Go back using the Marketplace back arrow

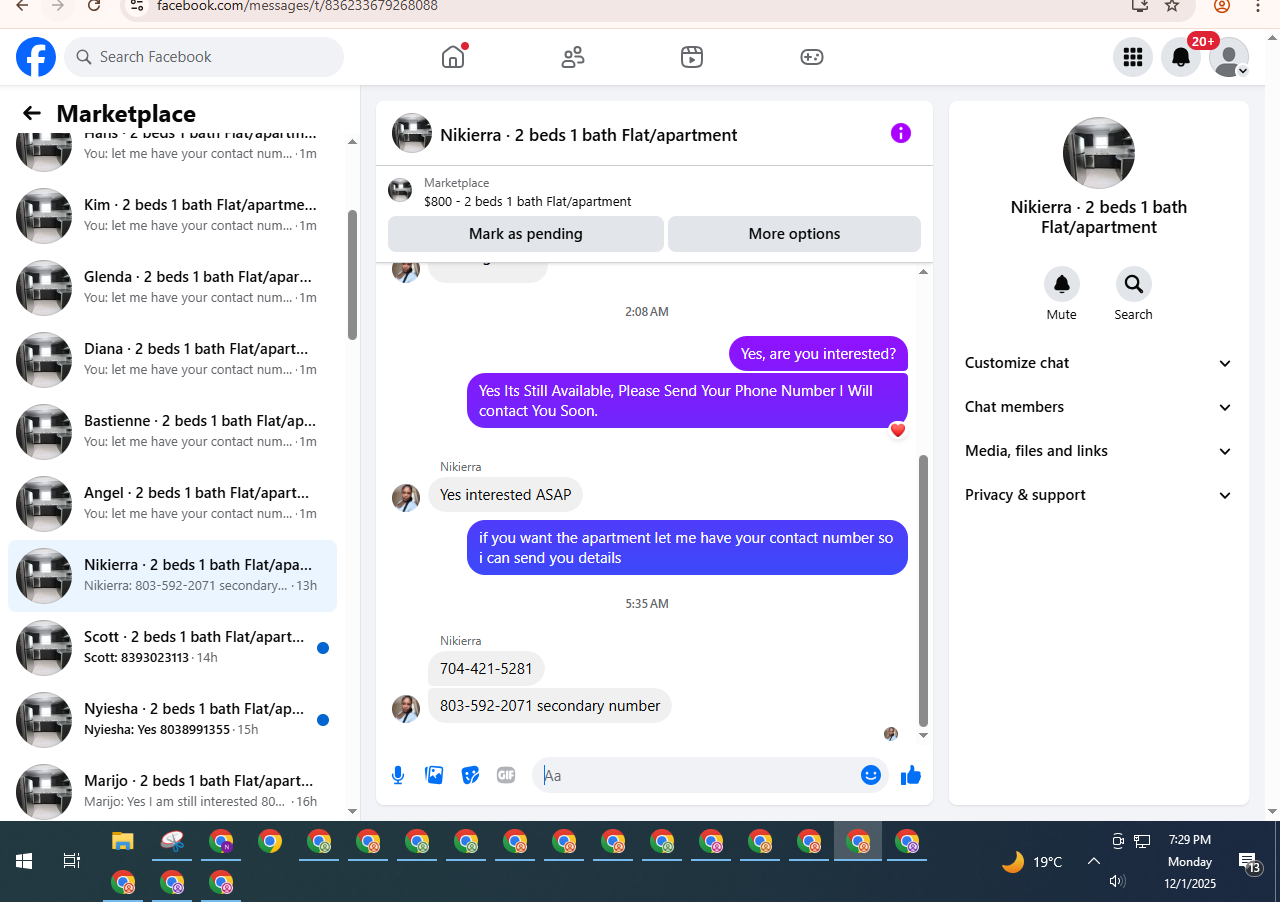pos(32,113)
